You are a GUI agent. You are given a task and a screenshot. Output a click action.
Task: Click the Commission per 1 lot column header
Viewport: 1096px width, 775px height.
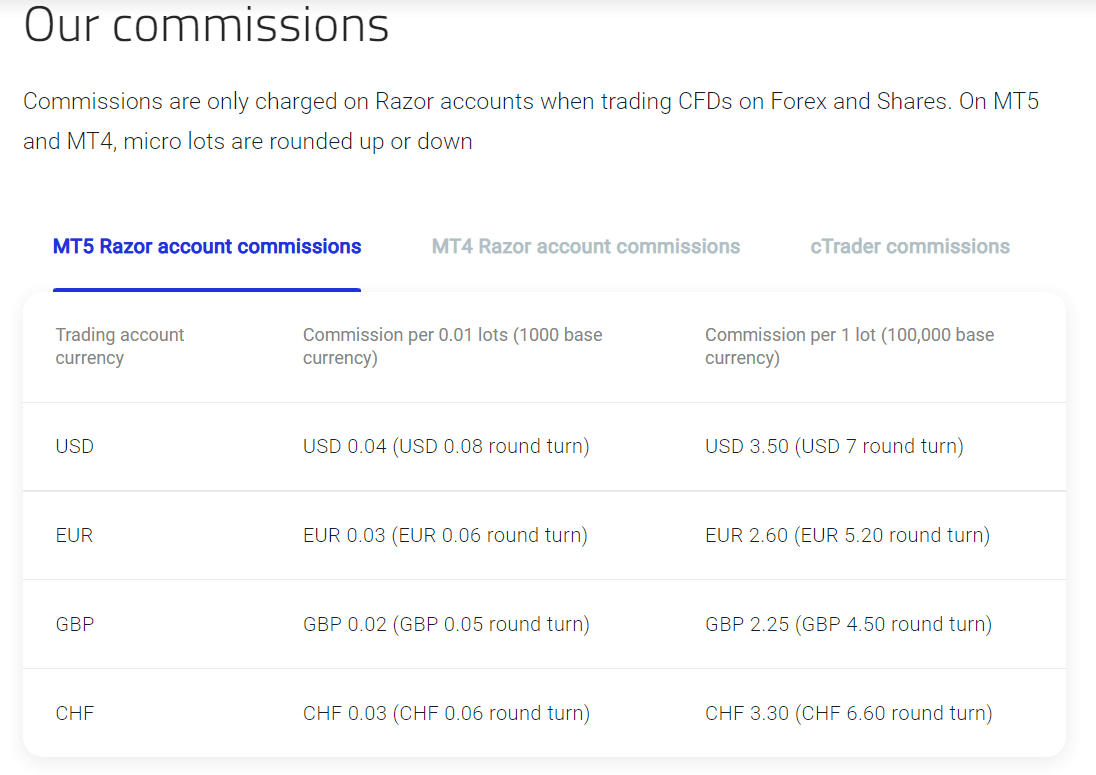tap(849, 346)
